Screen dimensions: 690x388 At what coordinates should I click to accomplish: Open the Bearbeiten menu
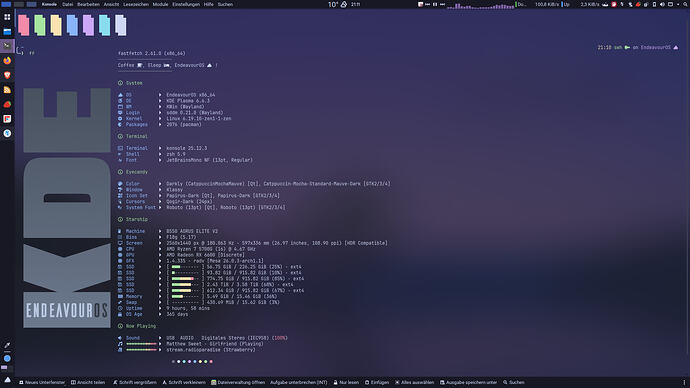pyautogui.click(x=88, y=4)
